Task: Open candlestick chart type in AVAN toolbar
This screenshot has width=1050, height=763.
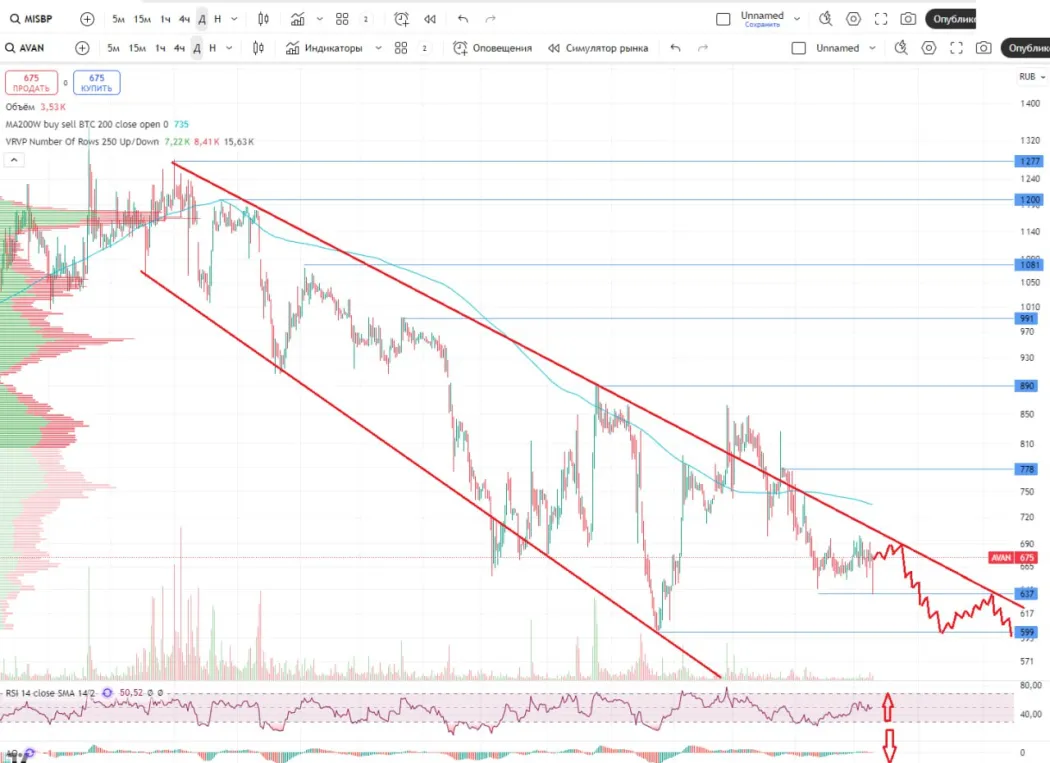Action: pos(258,48)
